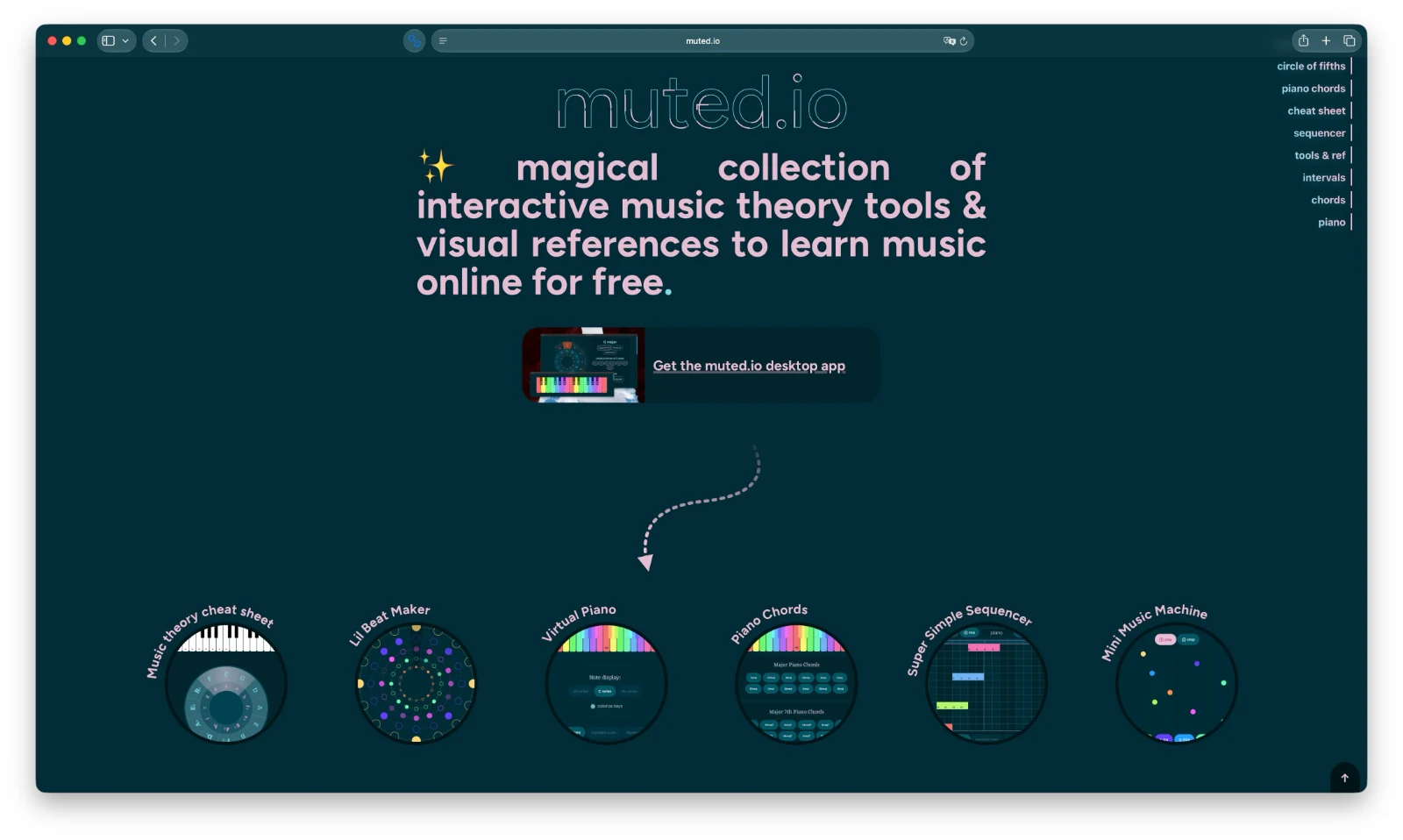Navigate to intervals in side navigation
The image size is (1403, 840).
pyautogui.click(x=1323, y=177)
